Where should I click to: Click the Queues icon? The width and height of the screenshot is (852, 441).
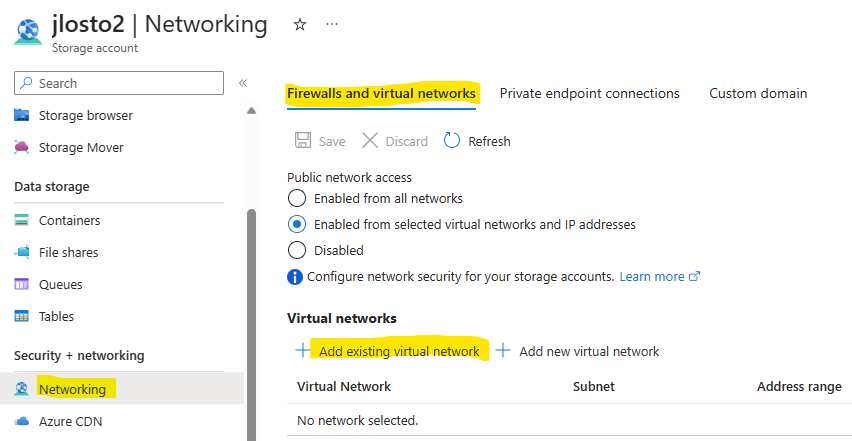pyautogui.click(x=21, y=284)
